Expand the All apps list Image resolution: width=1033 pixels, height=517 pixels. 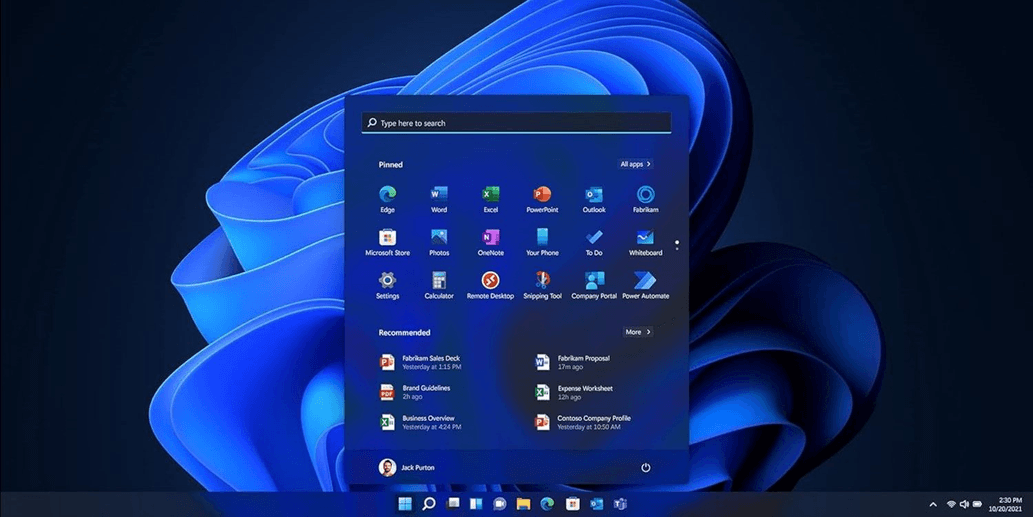[x=635, y=164]
